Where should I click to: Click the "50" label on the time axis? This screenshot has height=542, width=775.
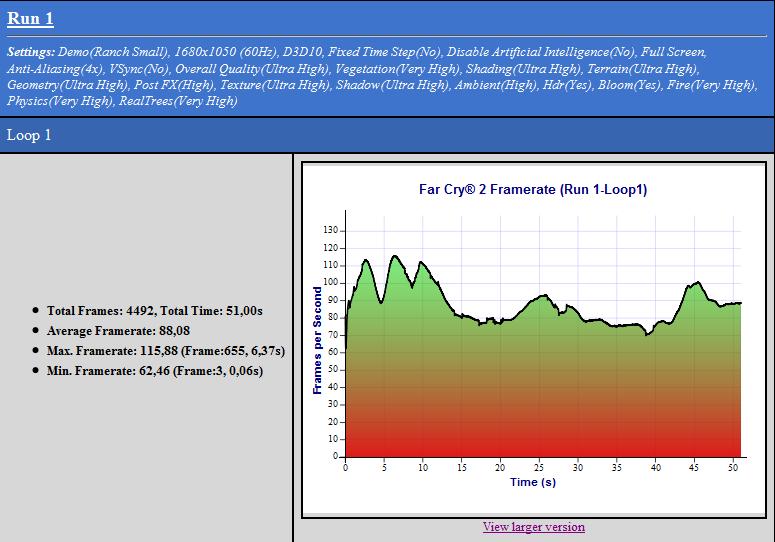[733, 467]
